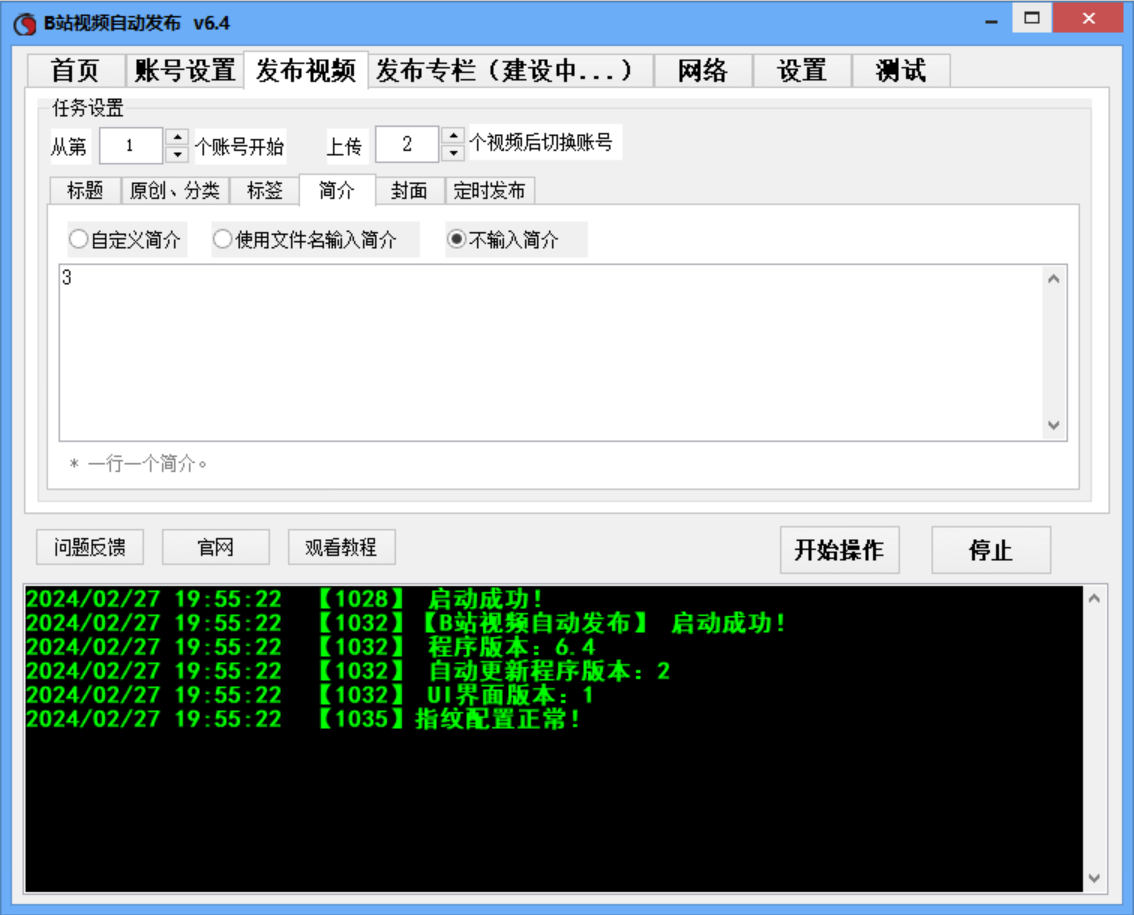Click the starting account number field

tap(131, 146)
